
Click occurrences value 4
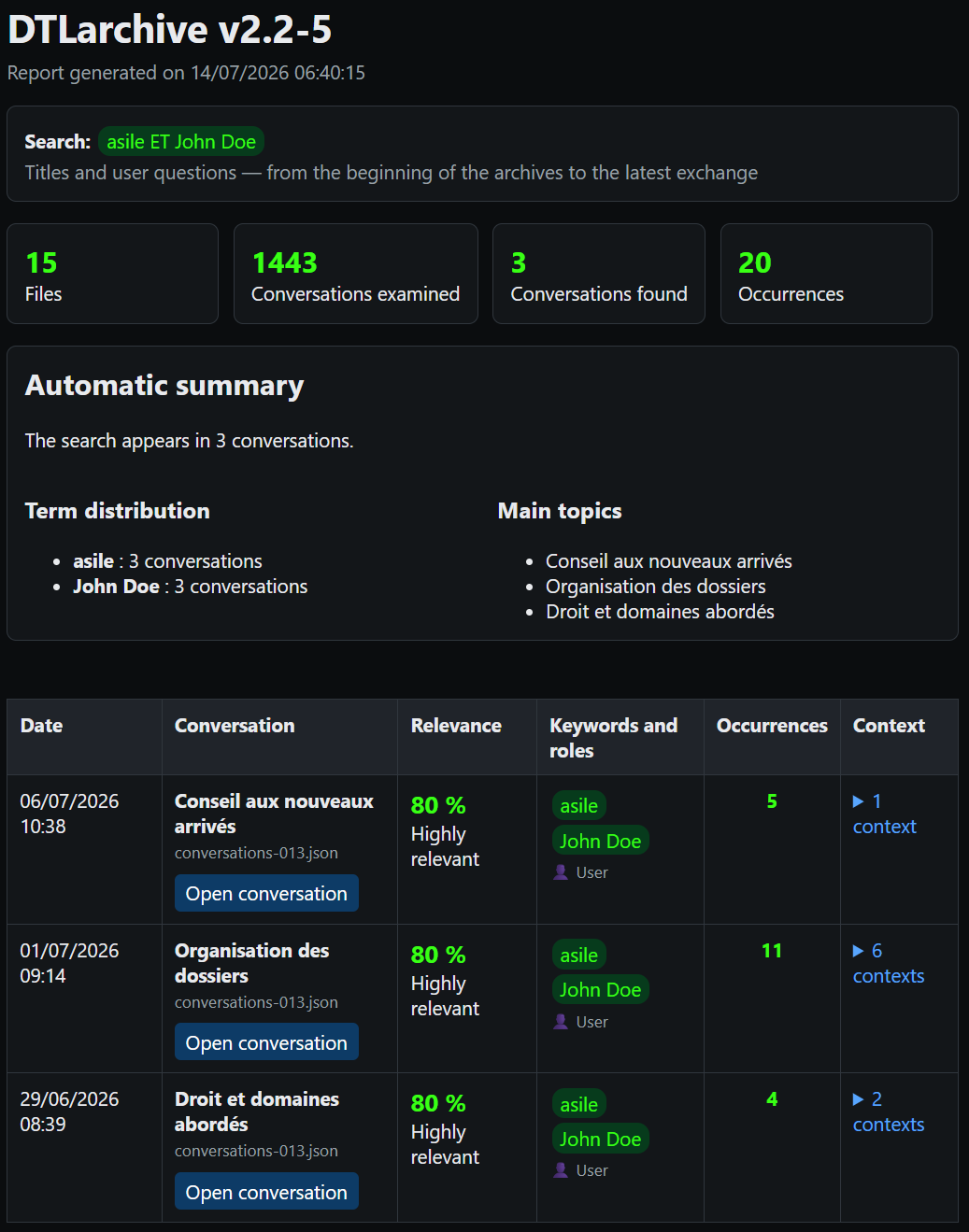coord(772,1099)
